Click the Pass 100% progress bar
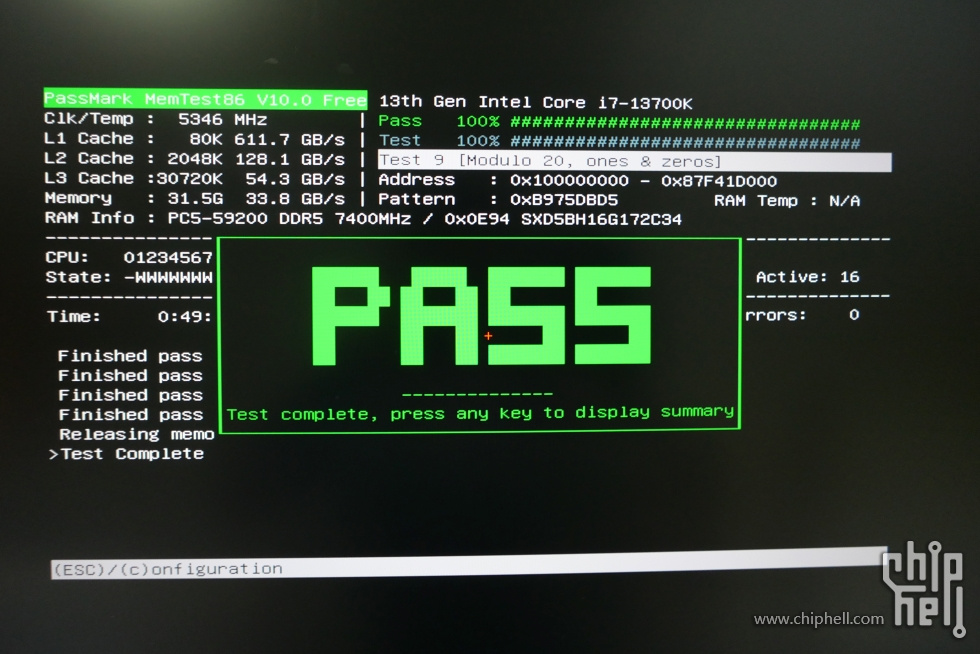The image size is (980, 654). (x=619, y=122)
